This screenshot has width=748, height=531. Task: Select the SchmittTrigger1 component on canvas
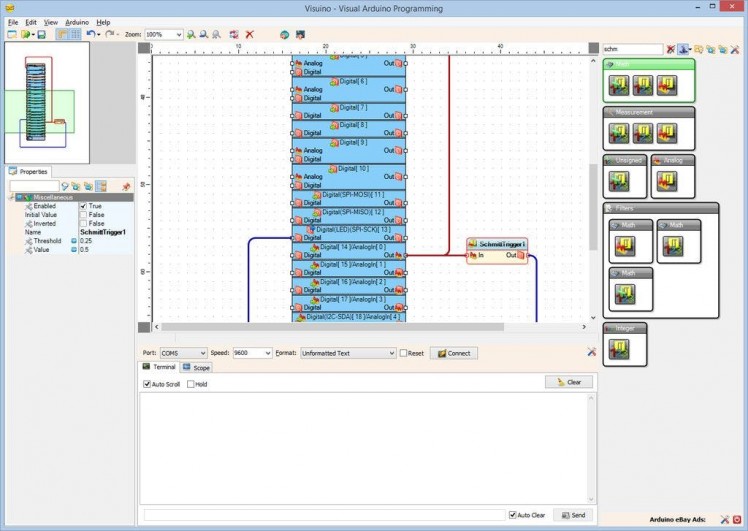coord(497,244)
